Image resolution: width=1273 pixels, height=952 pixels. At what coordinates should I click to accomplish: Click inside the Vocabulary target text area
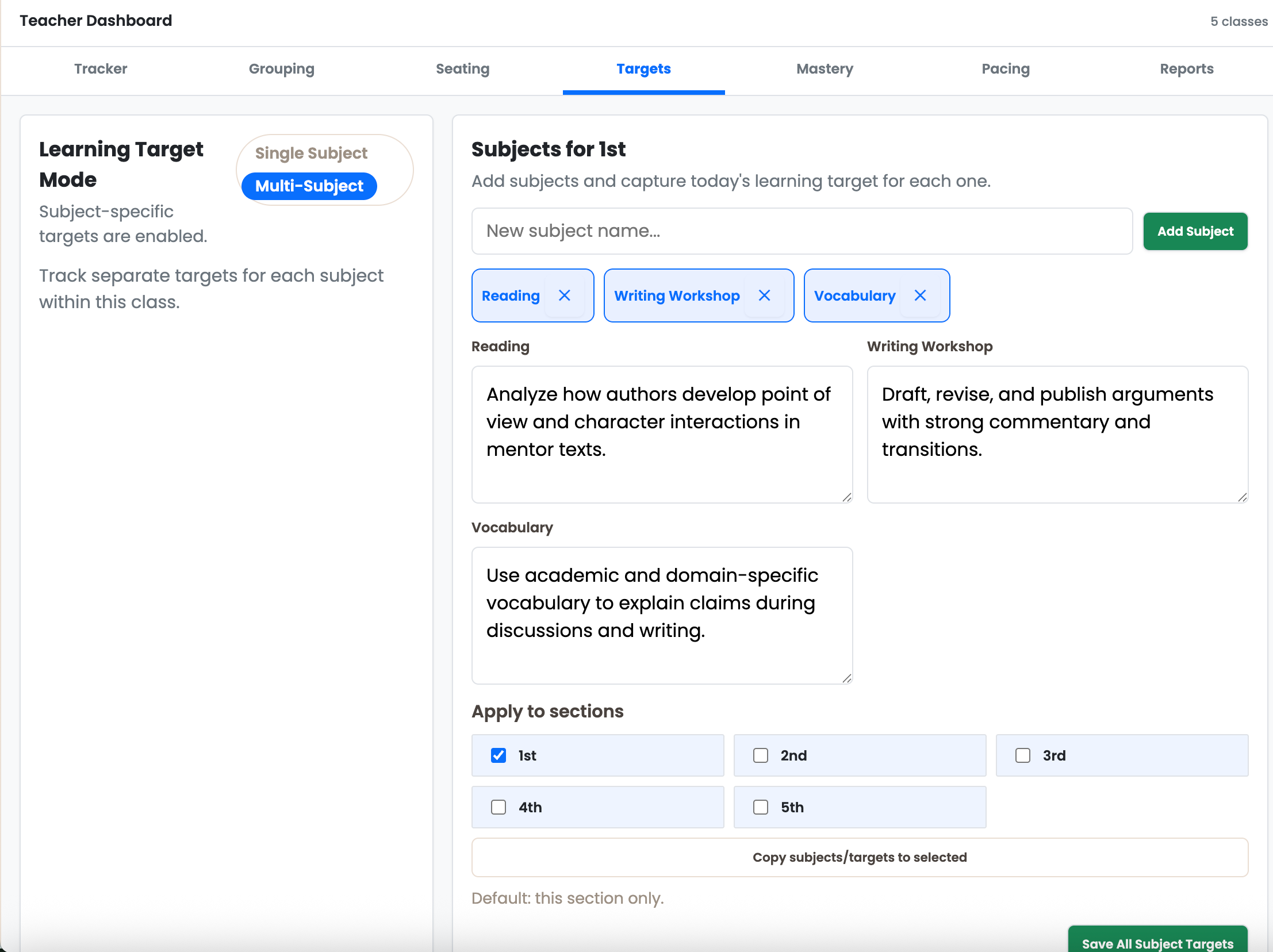[662, 616]
